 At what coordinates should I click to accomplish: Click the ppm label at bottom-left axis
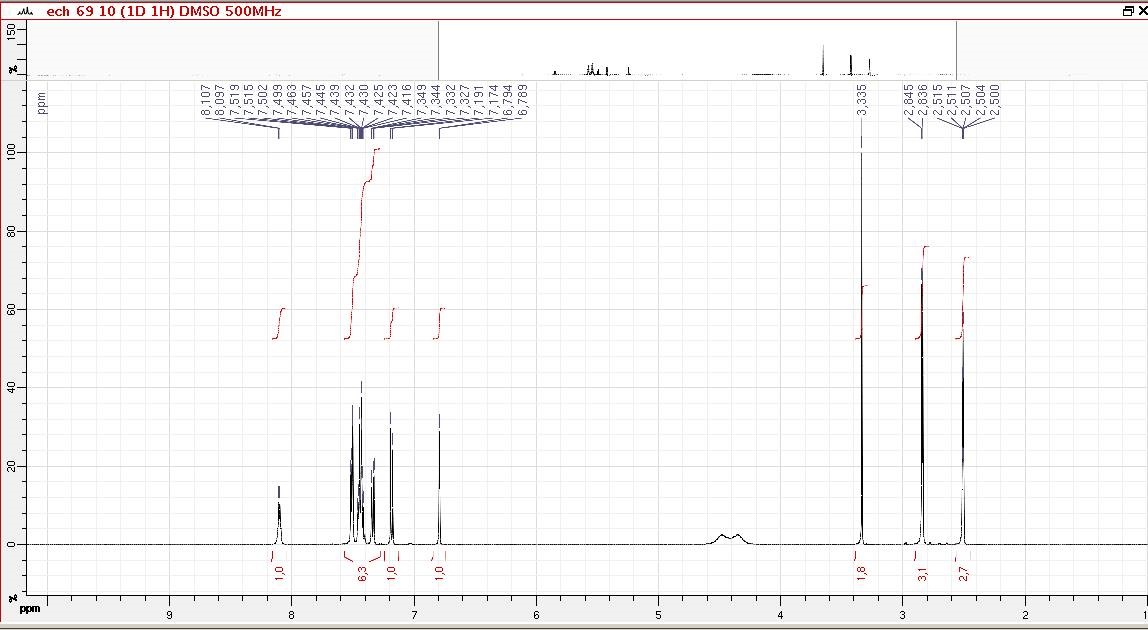tap(29, 609)
